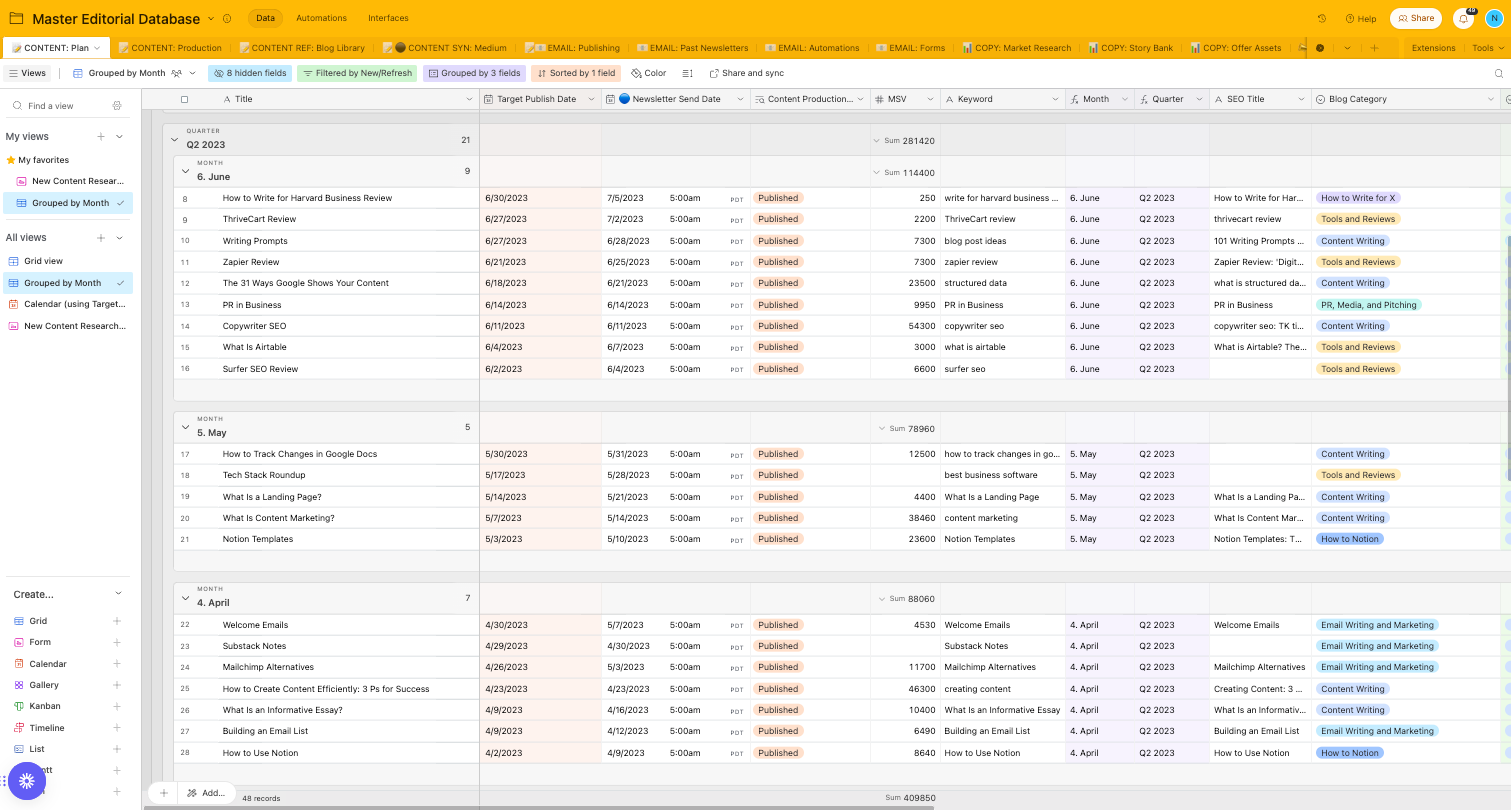Open the Title column dropdown arrow
The image size is (1511, 810).
click(469, 99)
